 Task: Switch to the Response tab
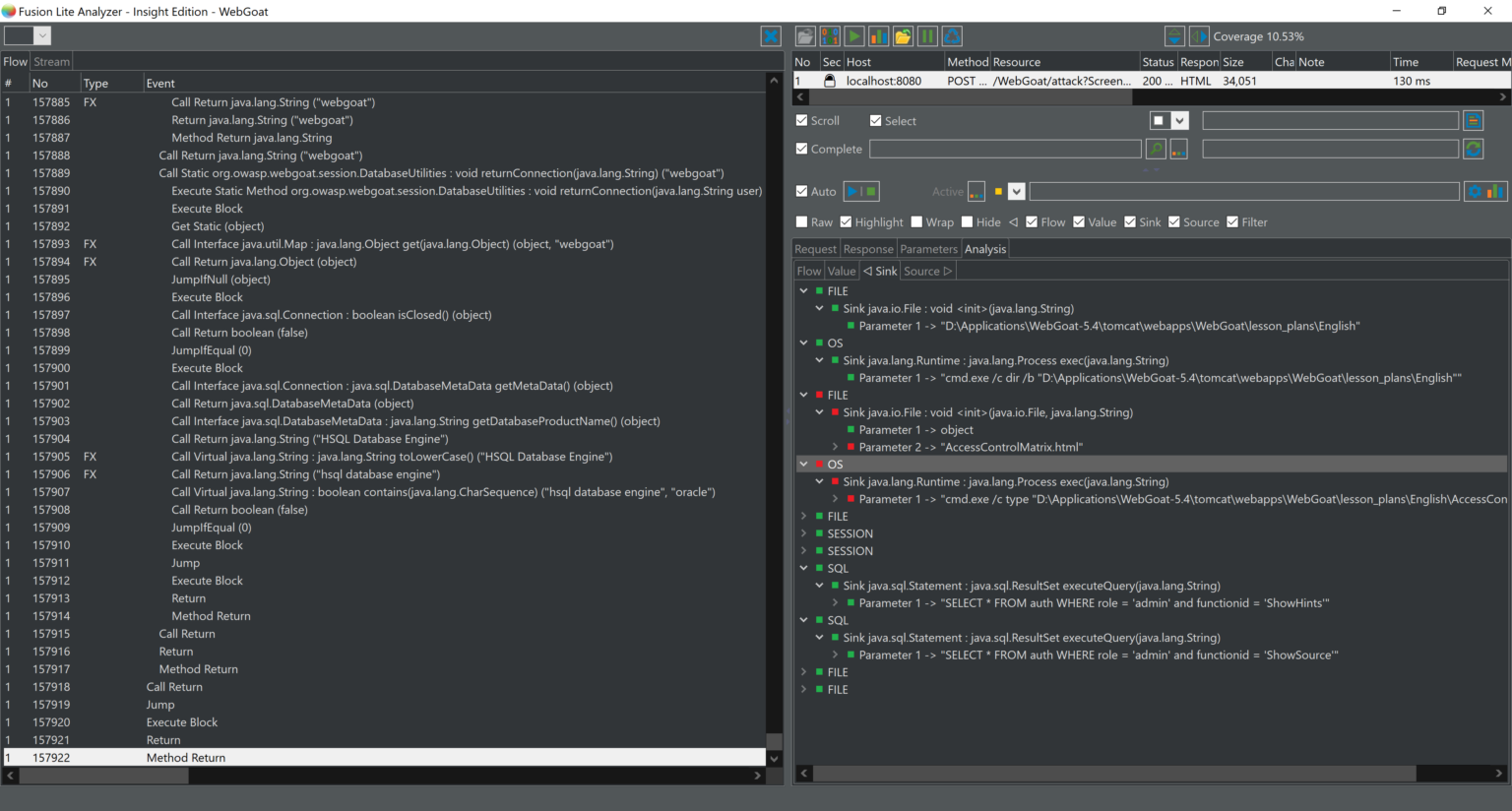868,250
